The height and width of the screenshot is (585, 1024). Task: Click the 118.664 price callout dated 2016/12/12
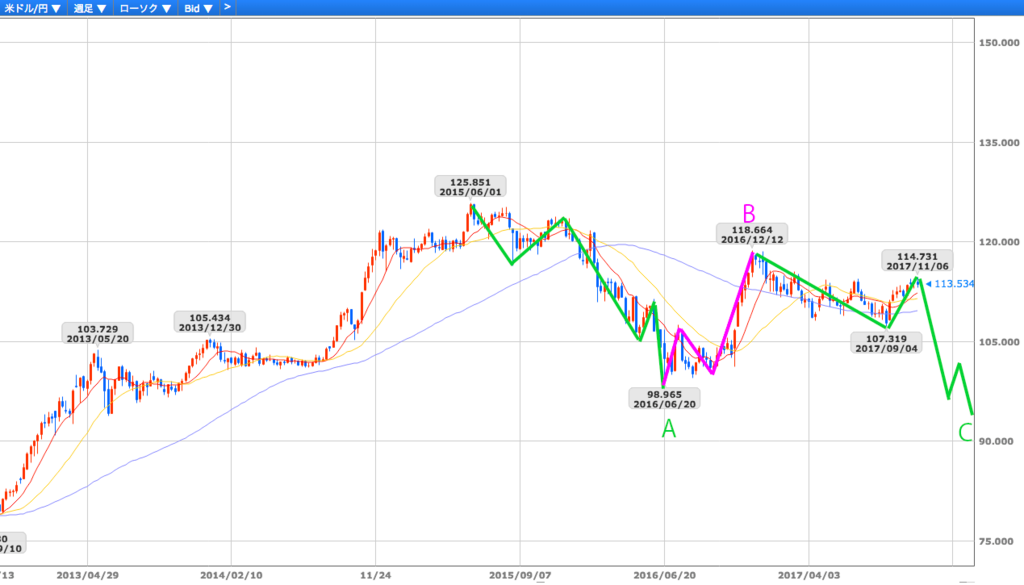click(x=752, y=234)
